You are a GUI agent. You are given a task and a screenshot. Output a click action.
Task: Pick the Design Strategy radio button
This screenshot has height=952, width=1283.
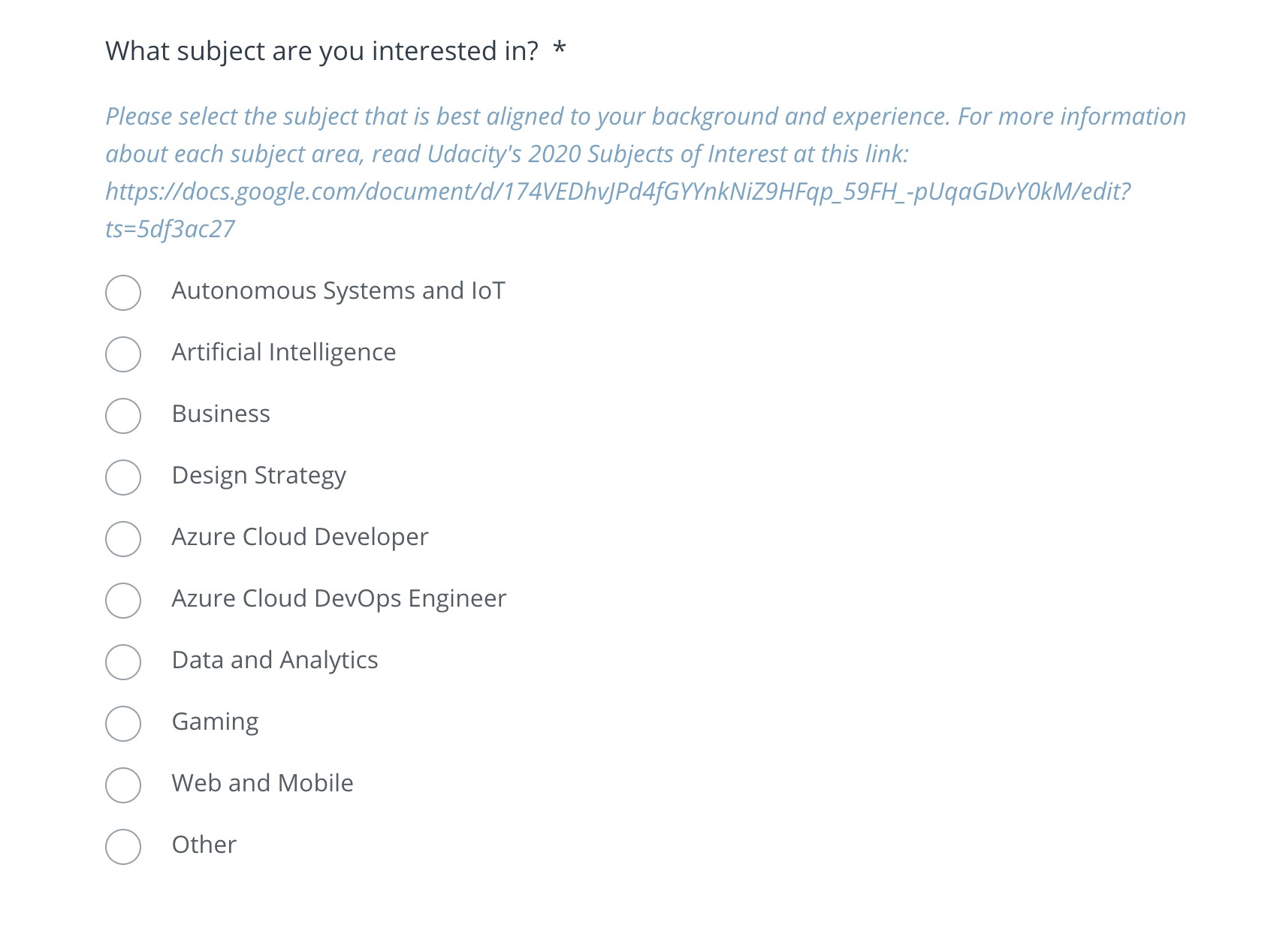click(x=123, y=478)
